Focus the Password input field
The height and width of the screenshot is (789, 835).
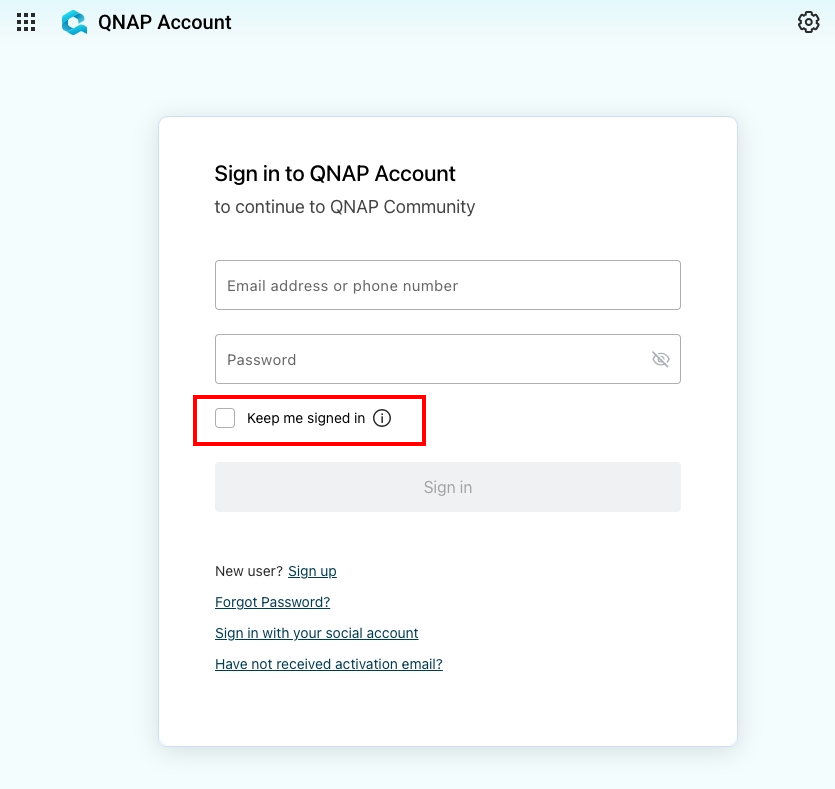(448, 359)
